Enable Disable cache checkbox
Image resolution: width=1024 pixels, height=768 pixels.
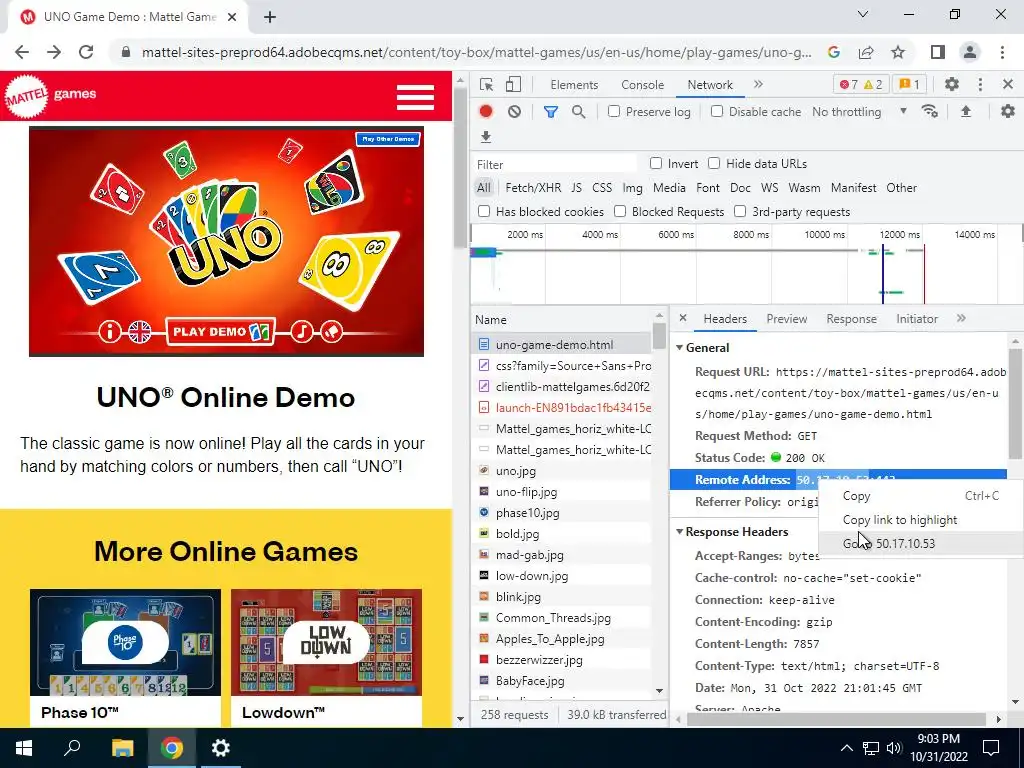click(717, 111)
